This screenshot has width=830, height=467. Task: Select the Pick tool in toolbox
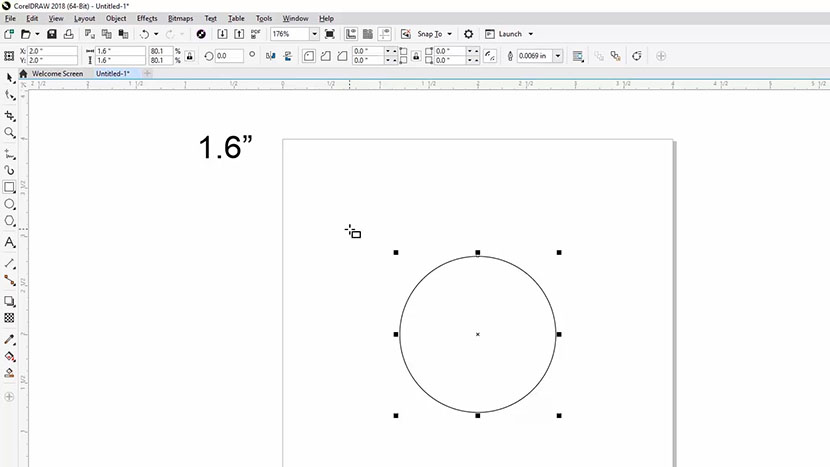pos(10,77)
